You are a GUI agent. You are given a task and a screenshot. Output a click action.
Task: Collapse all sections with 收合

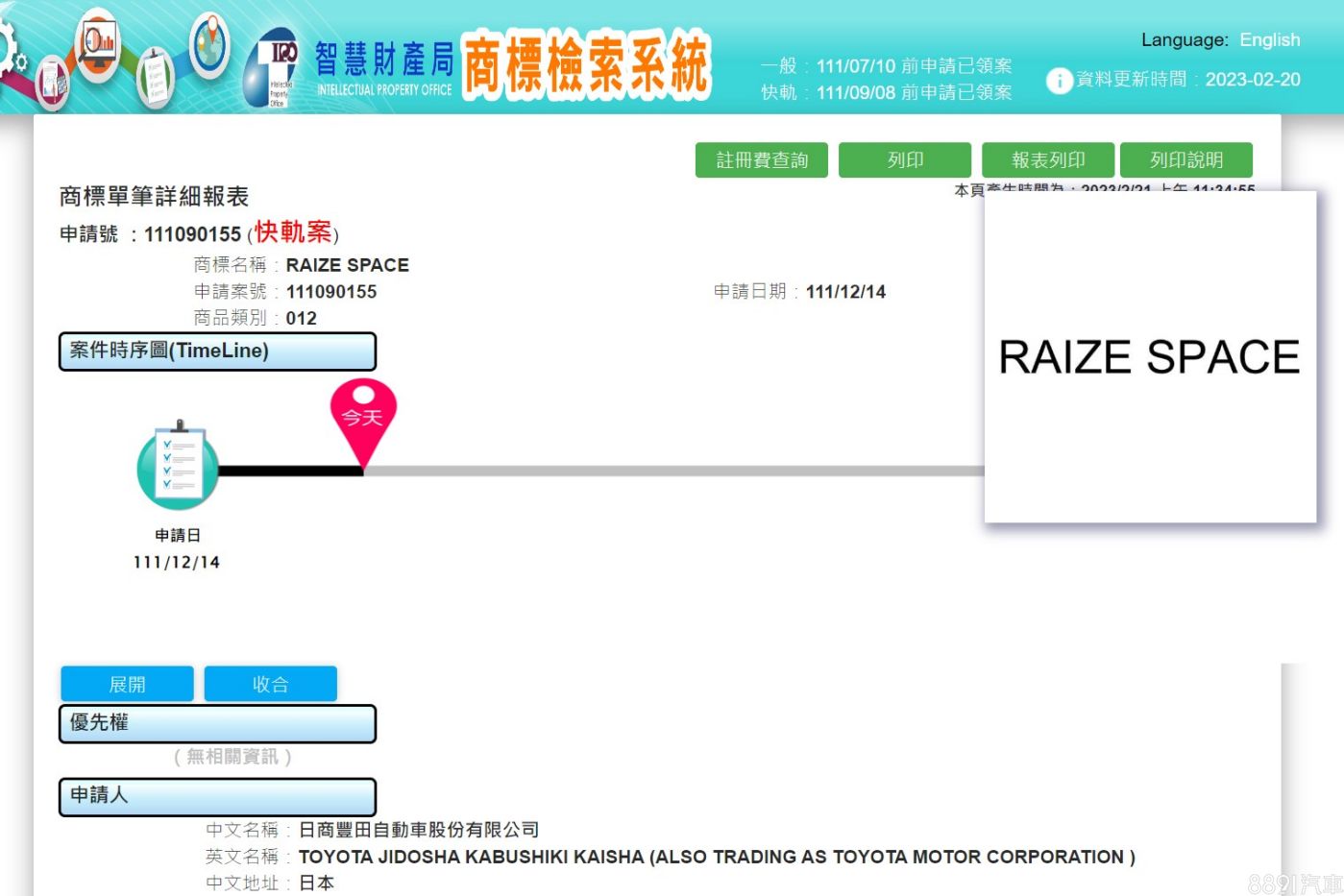click(x=270, y=684)
